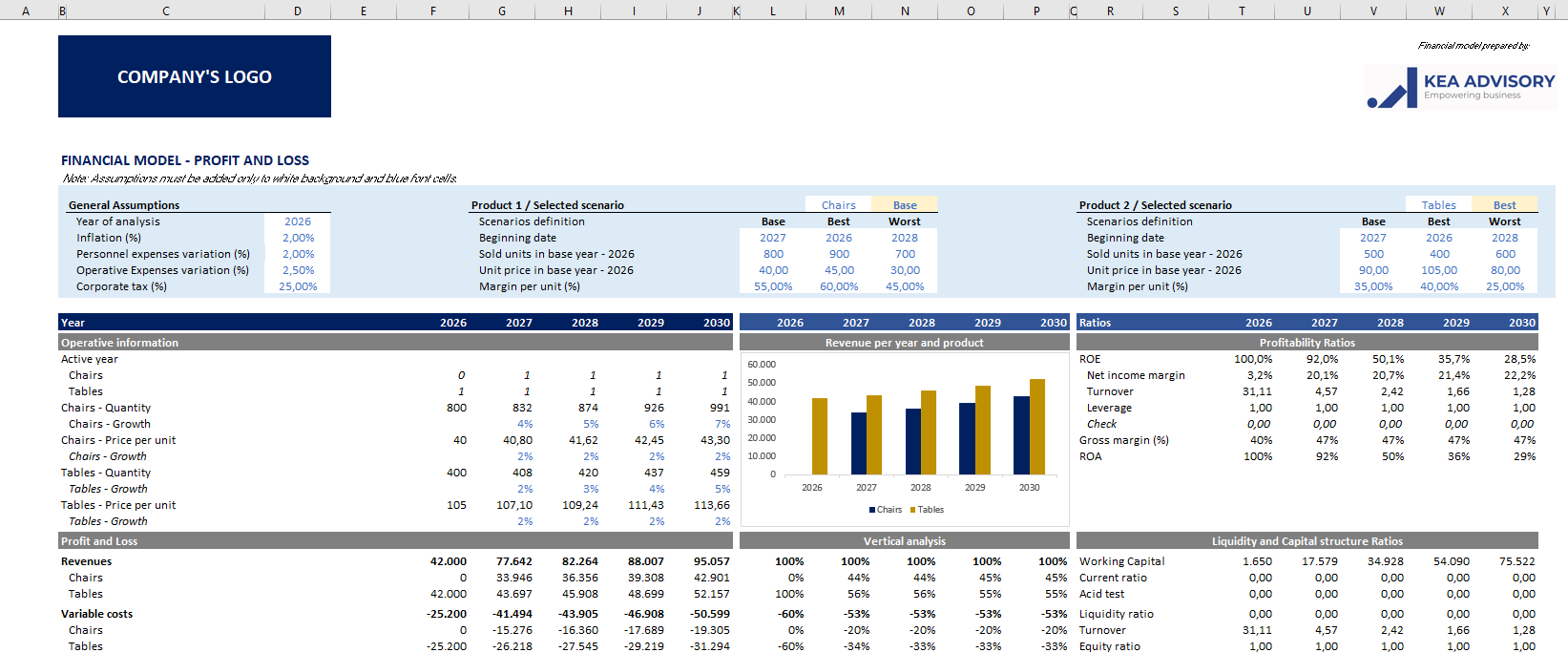Open the Product 1 'Base' scenario selector
Screen dimensions: 1568x653
pyautogui.click(x=904, y=205)
